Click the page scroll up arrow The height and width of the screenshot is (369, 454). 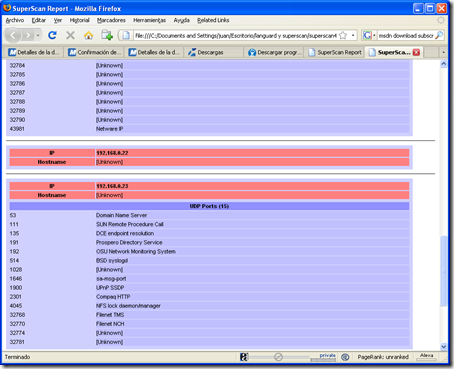(x=444, y=64)
